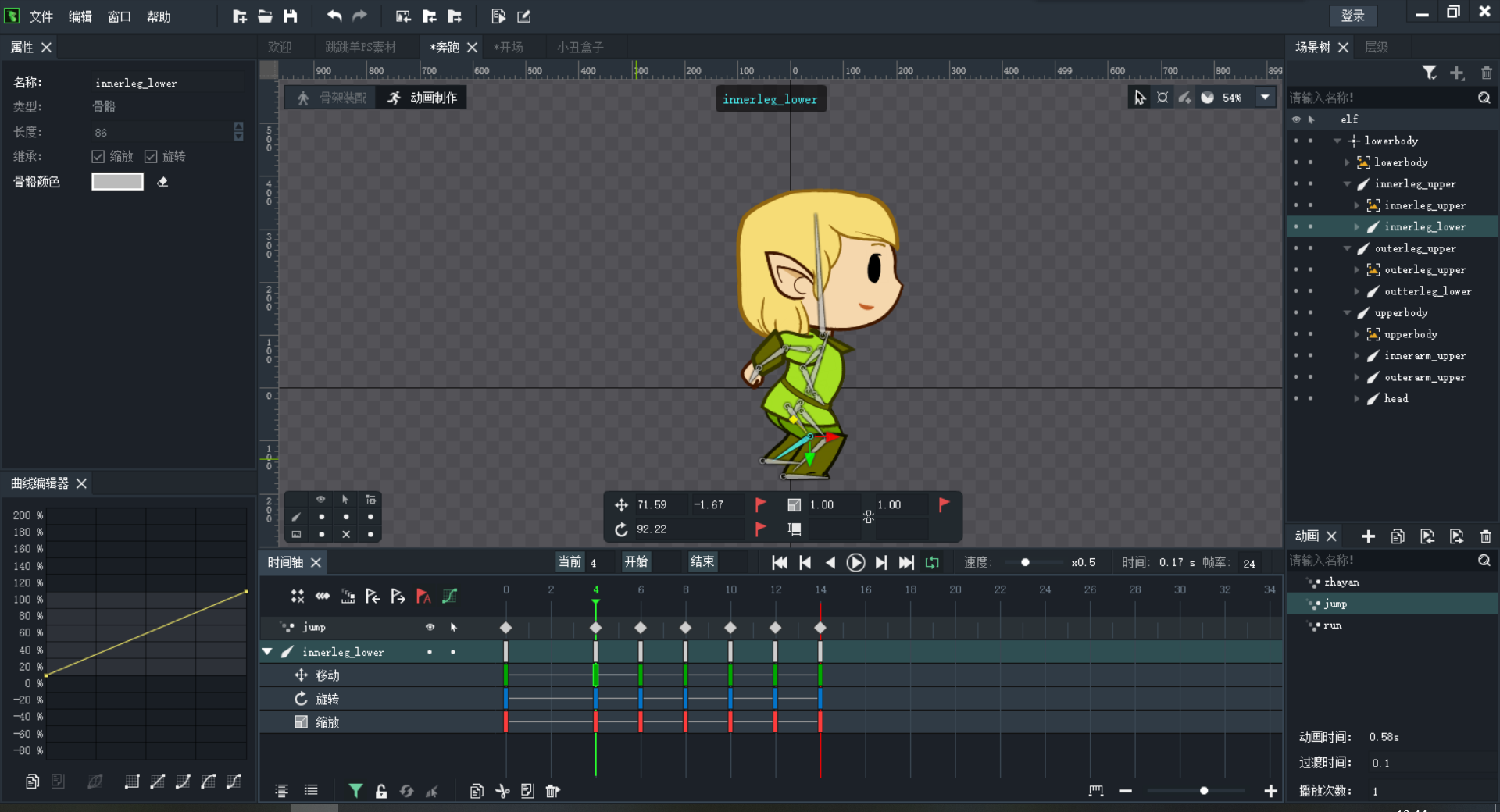The image size is (1500, 812).
Task: Delete animation using trash icon in animation panel
Action: pyautogui.click(x=1485, y=536)
